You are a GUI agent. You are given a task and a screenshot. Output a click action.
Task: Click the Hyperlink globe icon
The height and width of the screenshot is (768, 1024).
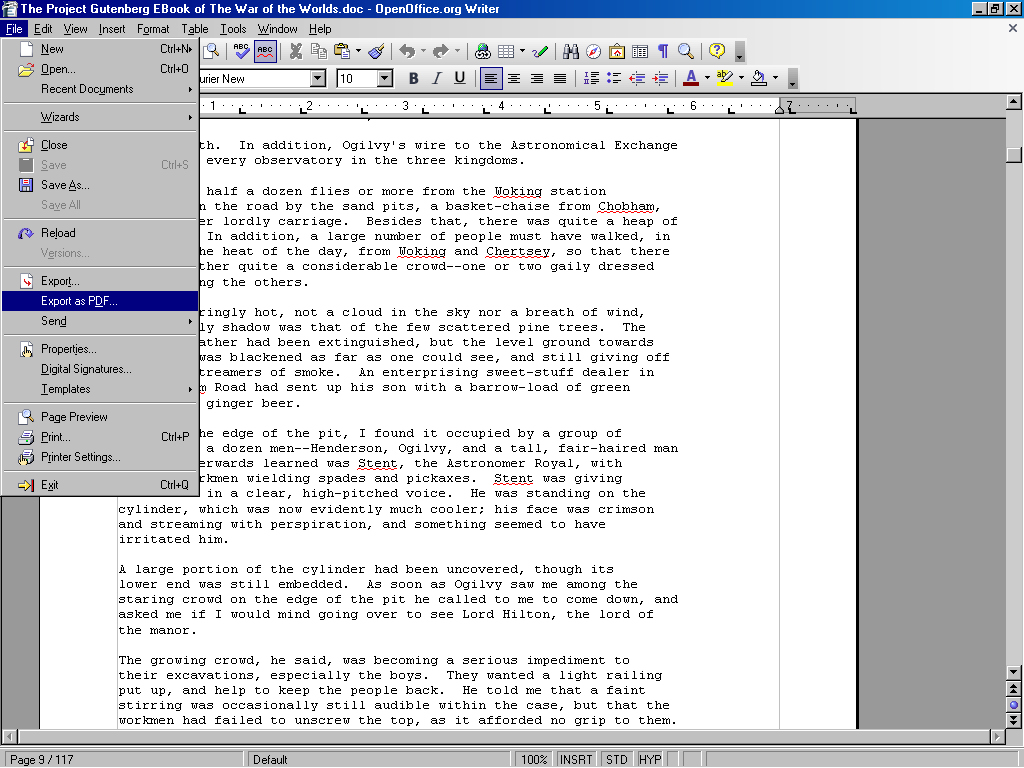tap(483, 51)
